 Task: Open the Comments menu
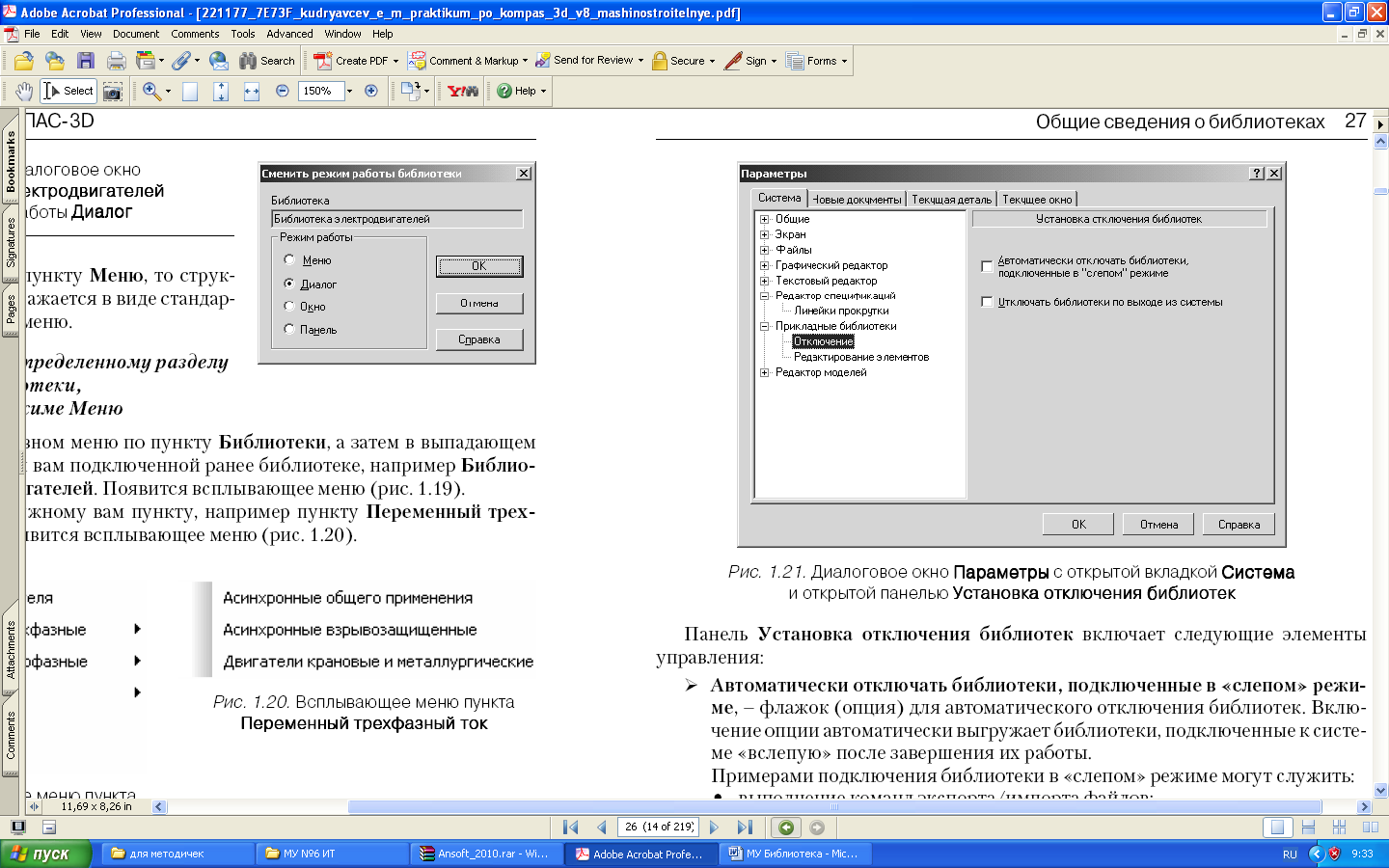[196, 34]
